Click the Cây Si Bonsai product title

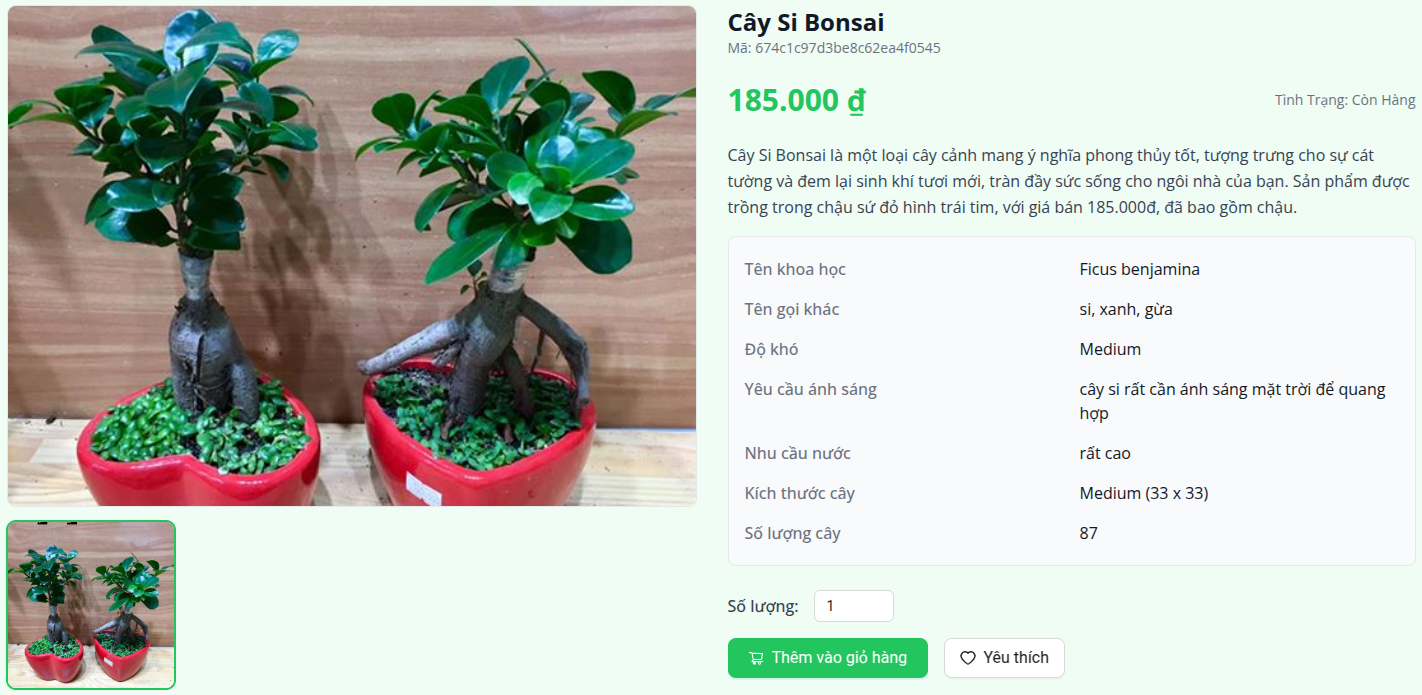click(x=805, y=23)
